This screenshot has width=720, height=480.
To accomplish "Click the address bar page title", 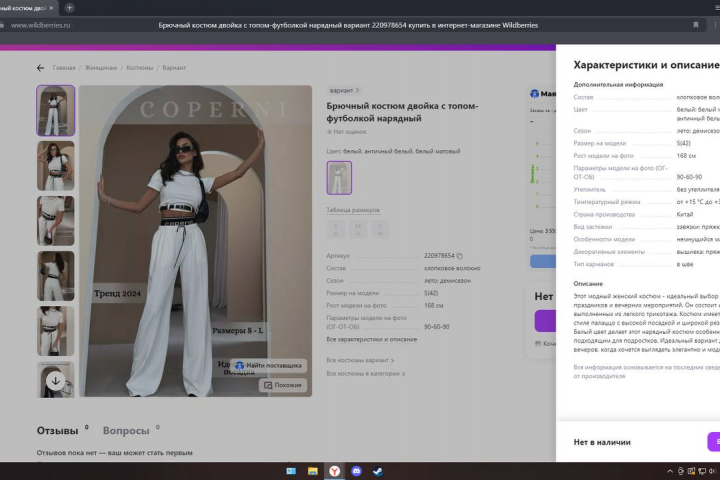I will click(348, 25).
